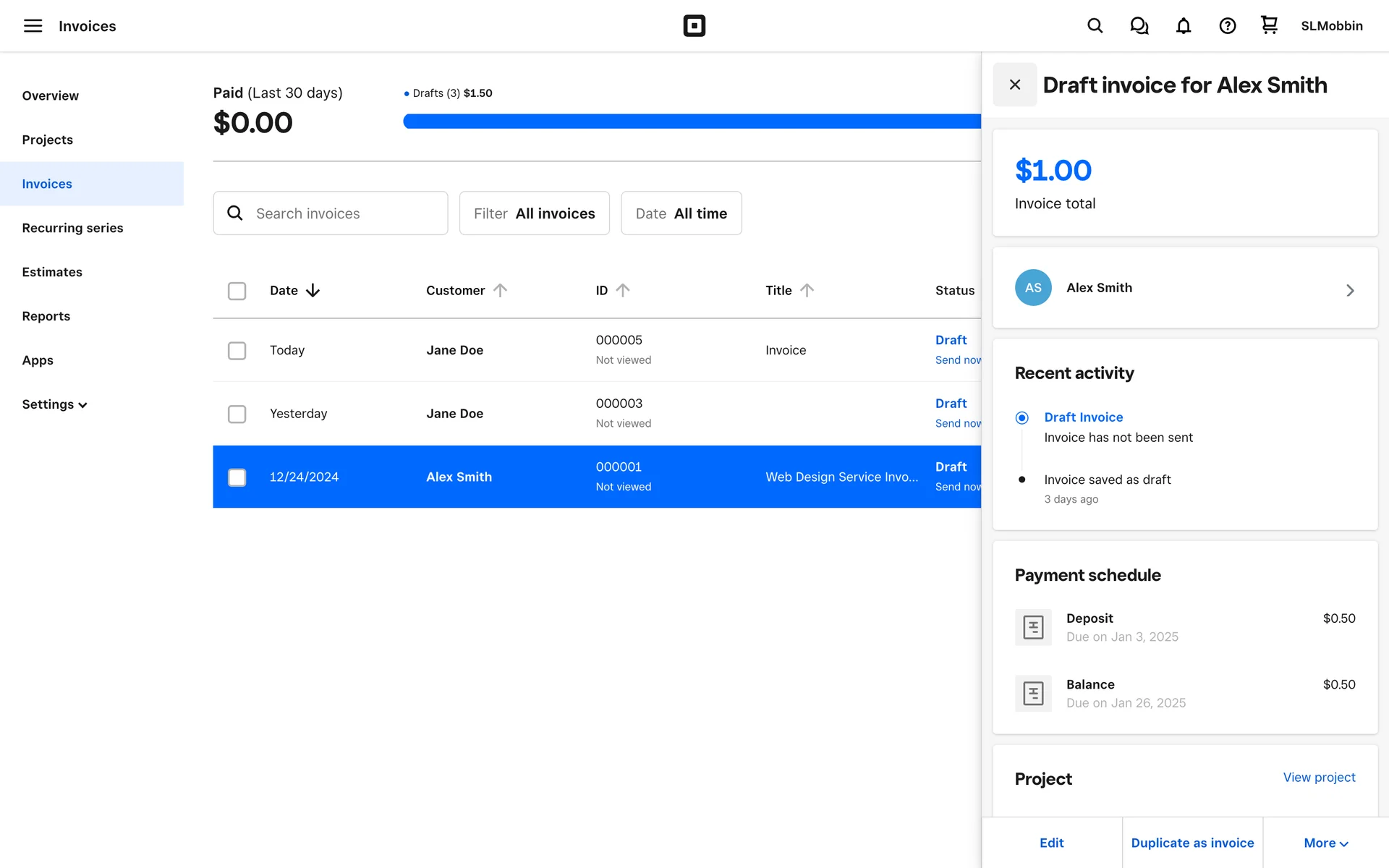Select the checkbox for invoice 000005
The image size is (1389, 868).
pyautogui.click(x=237, y=351)
